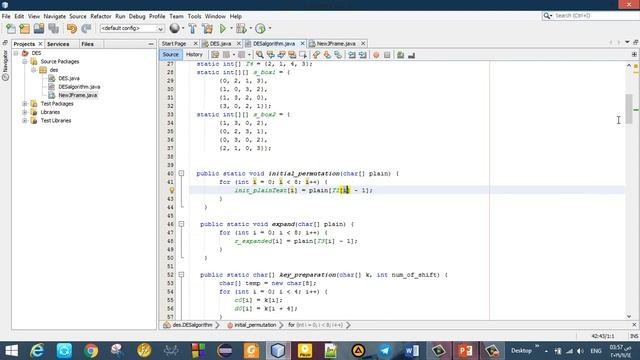Image resolution: width=640 pixels, height=360 pixels.
Task: Click the Uncomment code icon
Action: pos(411,55)
